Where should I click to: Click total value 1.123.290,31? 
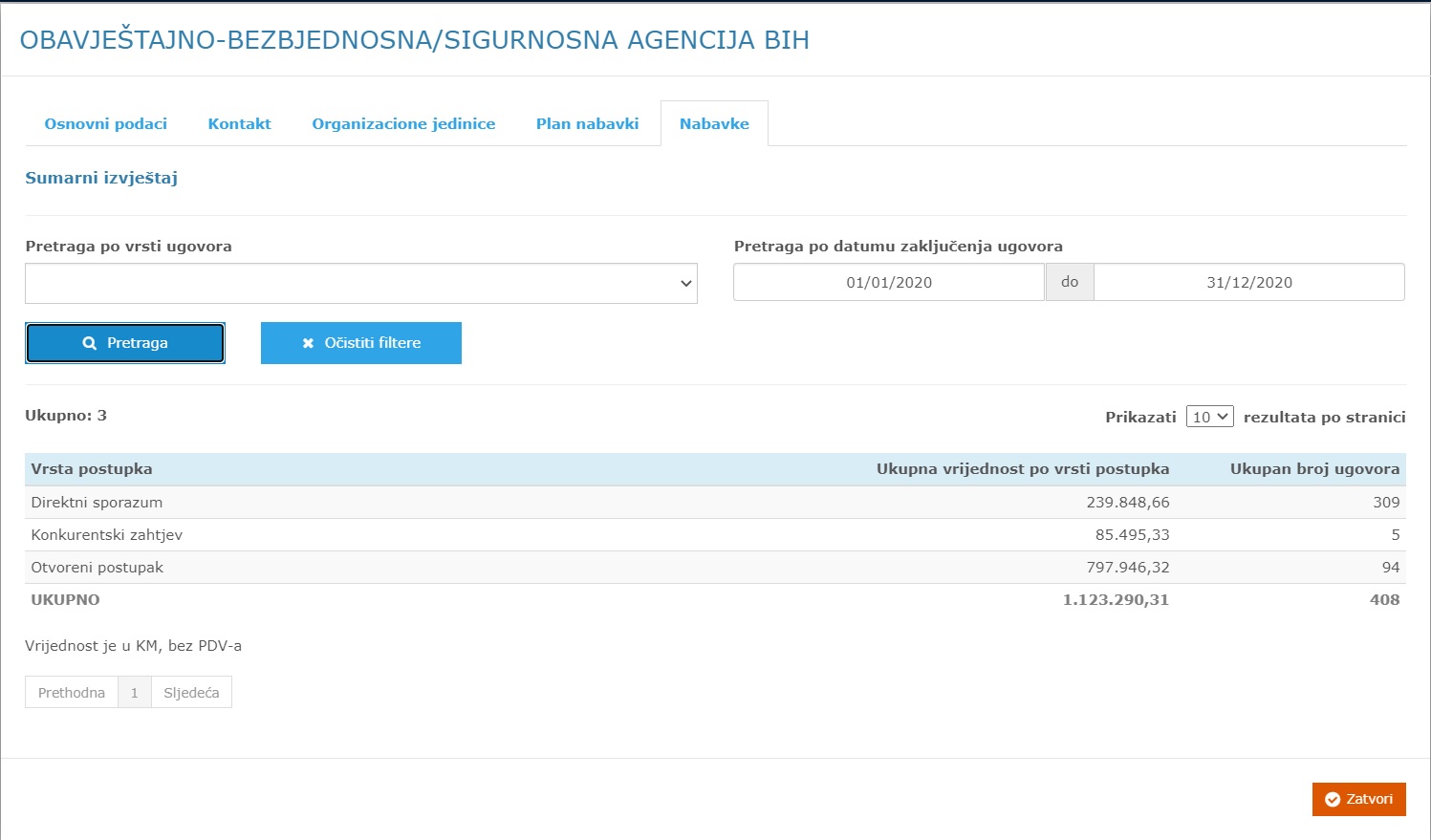[x=1116, y=600]
